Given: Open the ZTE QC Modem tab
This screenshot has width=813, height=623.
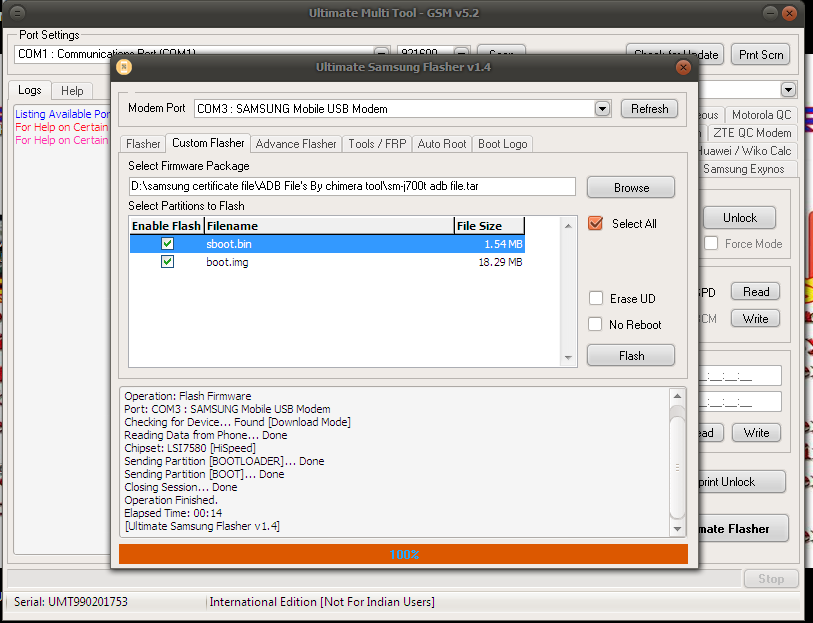Looking at the screenshot, I should pyautogui.click(x=752, y=133).
